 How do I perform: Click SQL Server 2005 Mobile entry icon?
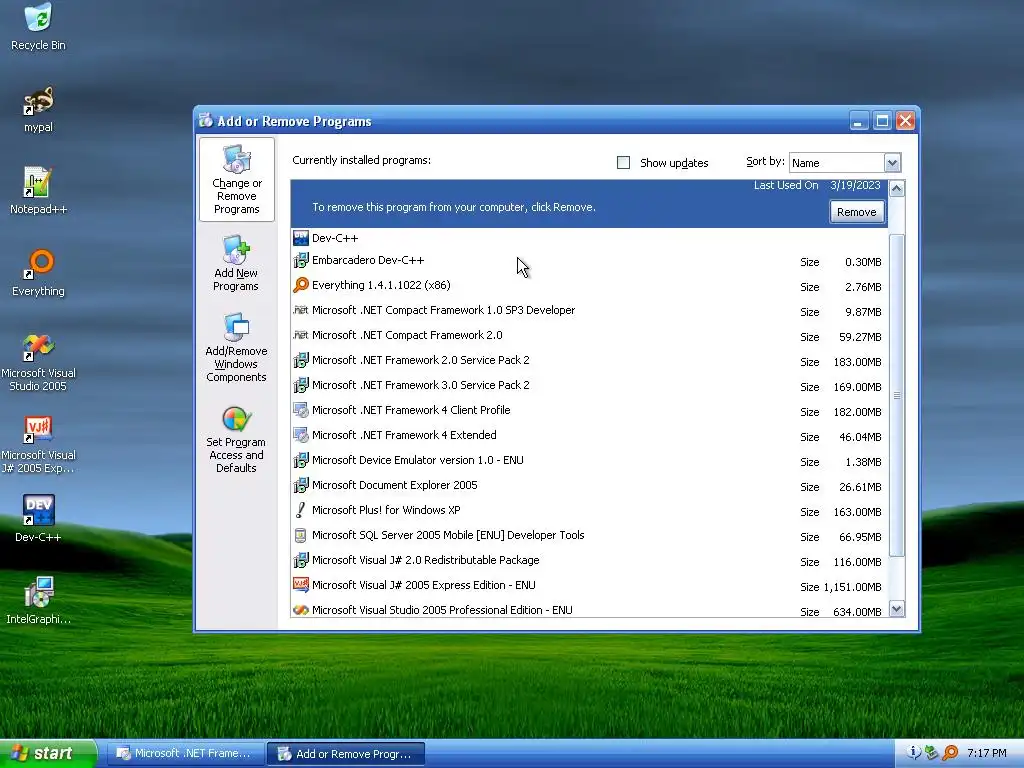[x=300, y=536]
